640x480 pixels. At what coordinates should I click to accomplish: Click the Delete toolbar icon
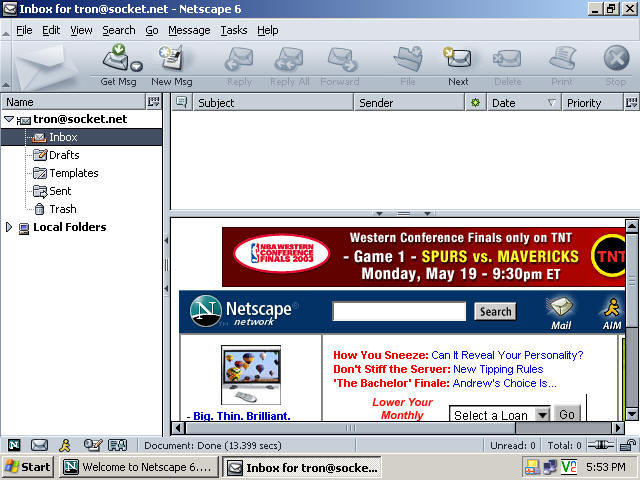507,58
